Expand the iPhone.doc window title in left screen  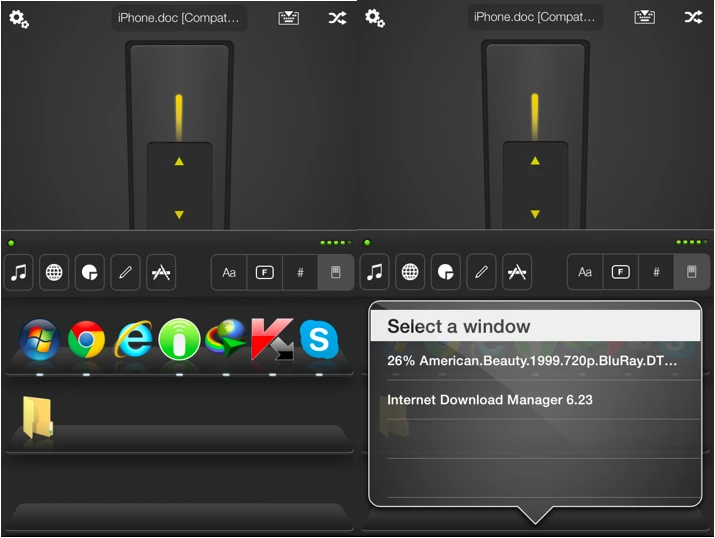(179, 18)
